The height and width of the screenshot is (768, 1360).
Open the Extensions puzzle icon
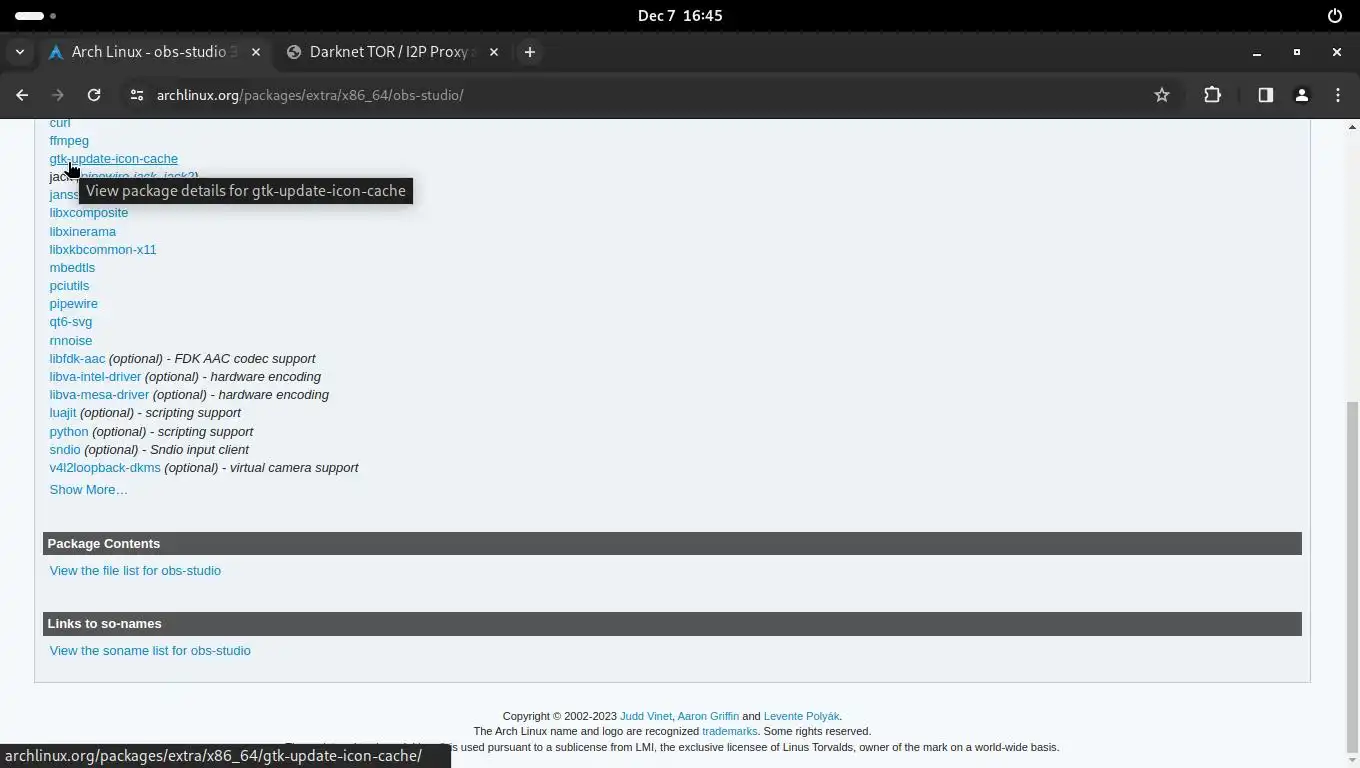[x=1212, y=95]
